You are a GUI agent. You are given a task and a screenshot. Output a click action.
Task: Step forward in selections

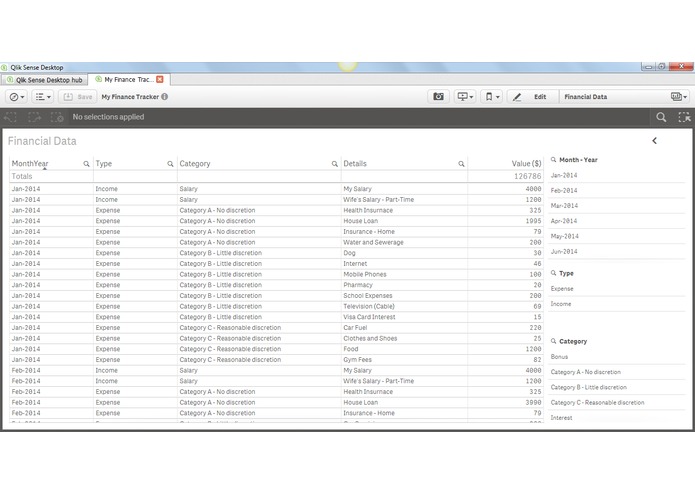(x=34, y=117)
